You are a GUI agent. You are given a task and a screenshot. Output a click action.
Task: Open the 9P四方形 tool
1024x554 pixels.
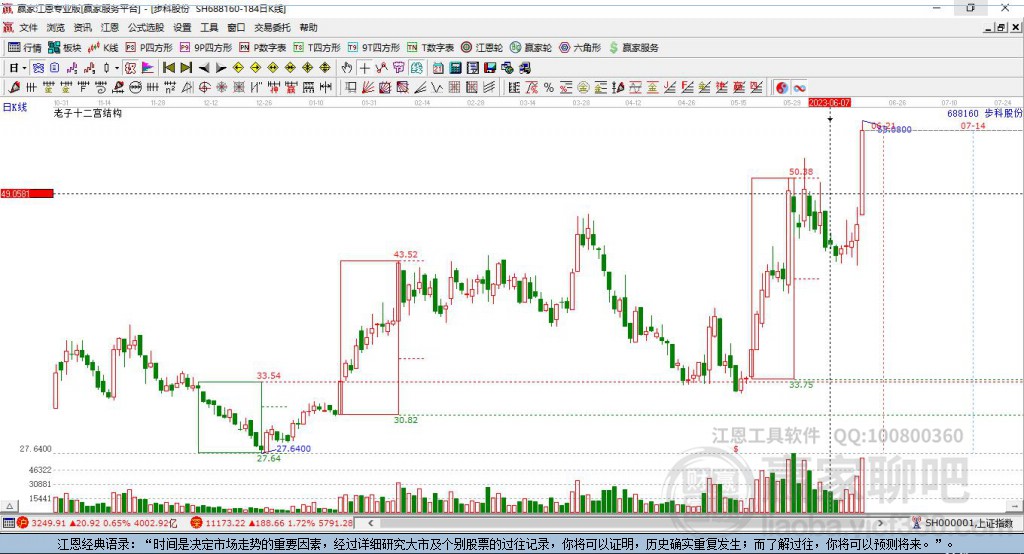point(206,48)
